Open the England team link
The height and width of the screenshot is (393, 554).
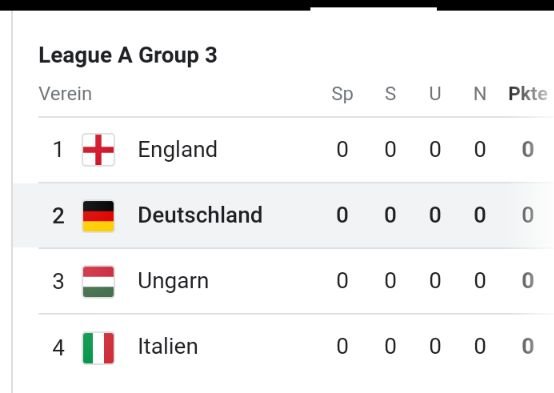[x=177, y=150]
